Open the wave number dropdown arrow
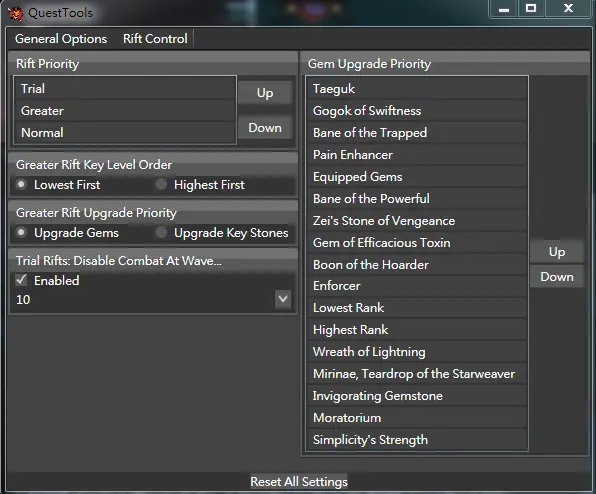Image resolution: width=596 pixels, height=494 pixels. (283, 299)
